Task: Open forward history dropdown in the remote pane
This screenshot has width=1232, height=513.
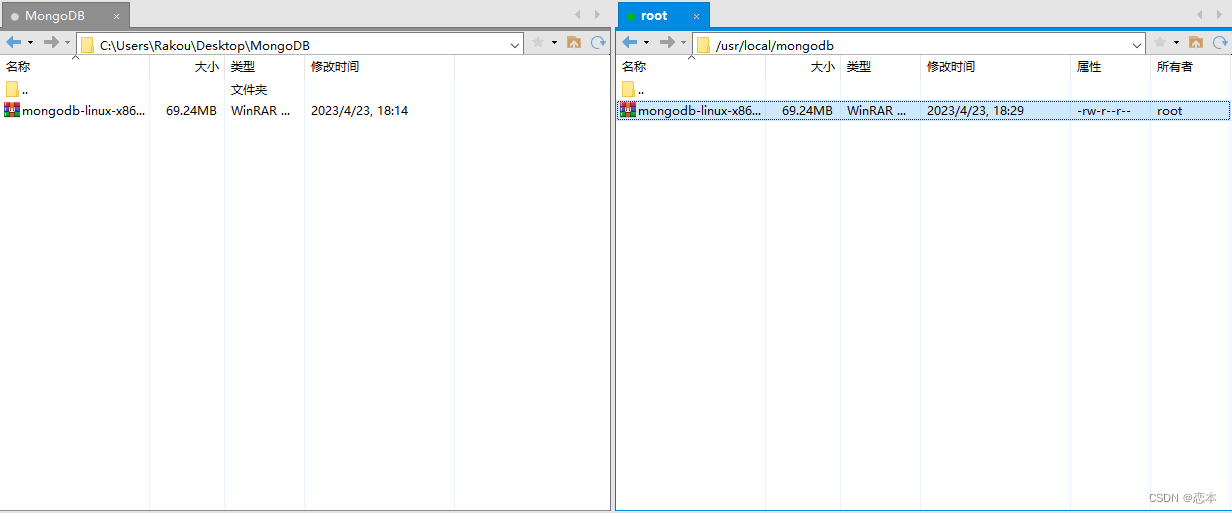Action: pos(683,42)
